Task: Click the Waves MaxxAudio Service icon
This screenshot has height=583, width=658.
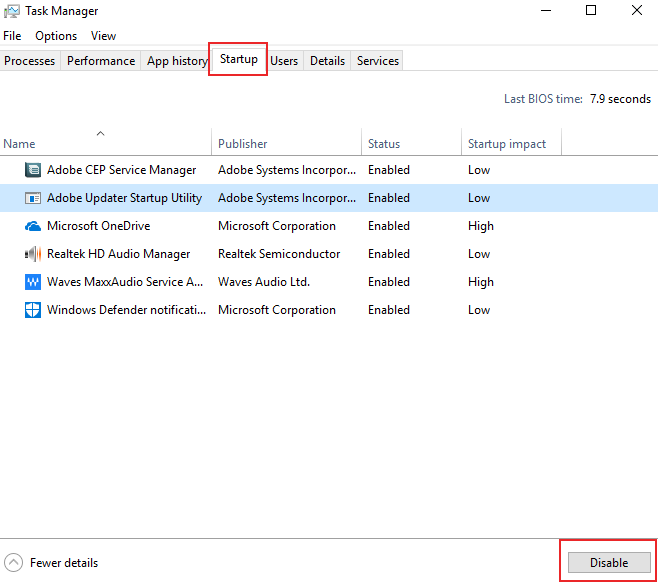Action: point(33,282)
